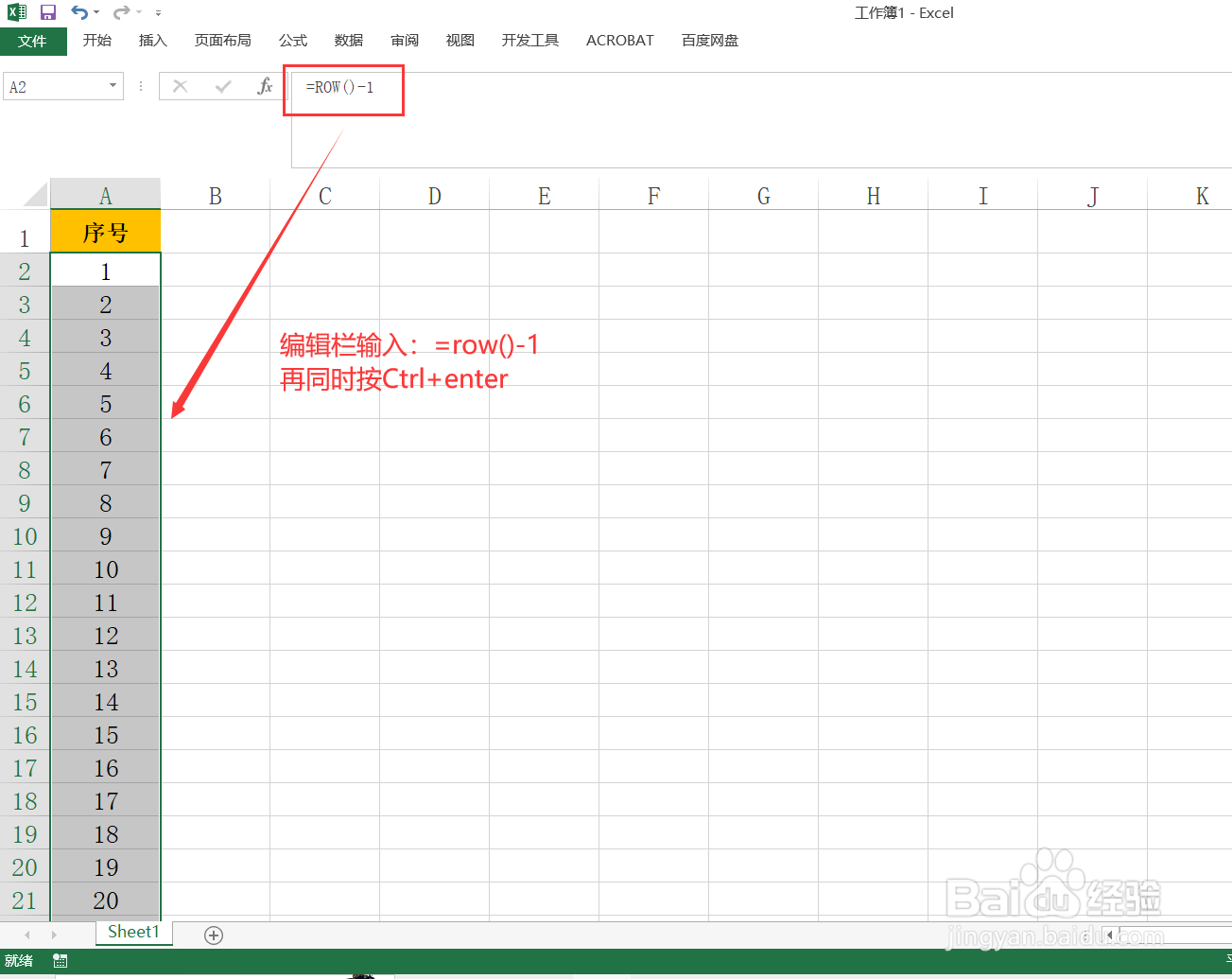This screenshot has height=979, width=1232.
Task: Switch to the 公式 ribbon tab
Action: 293,41
